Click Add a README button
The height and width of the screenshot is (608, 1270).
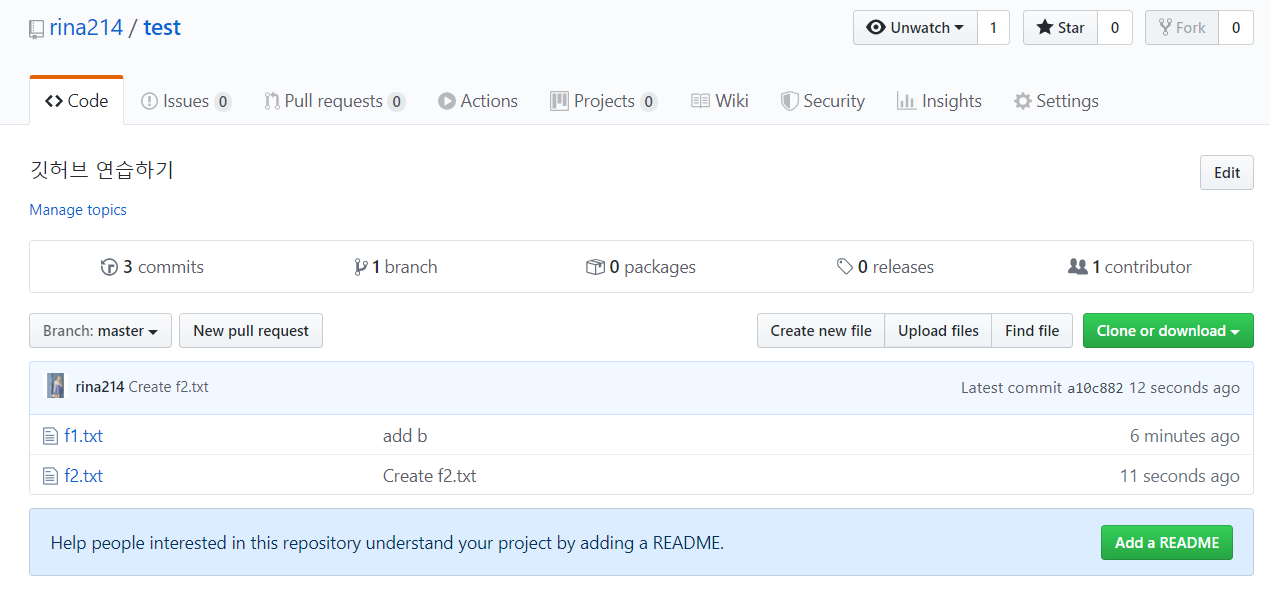pyautogui.click(x=1167, y=543)
